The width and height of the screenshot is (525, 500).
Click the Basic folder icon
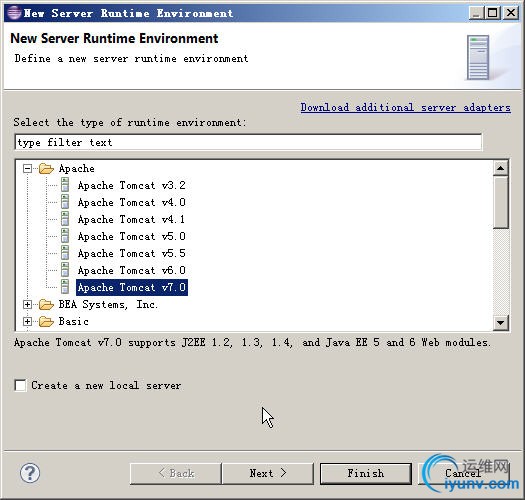(46, 322)
